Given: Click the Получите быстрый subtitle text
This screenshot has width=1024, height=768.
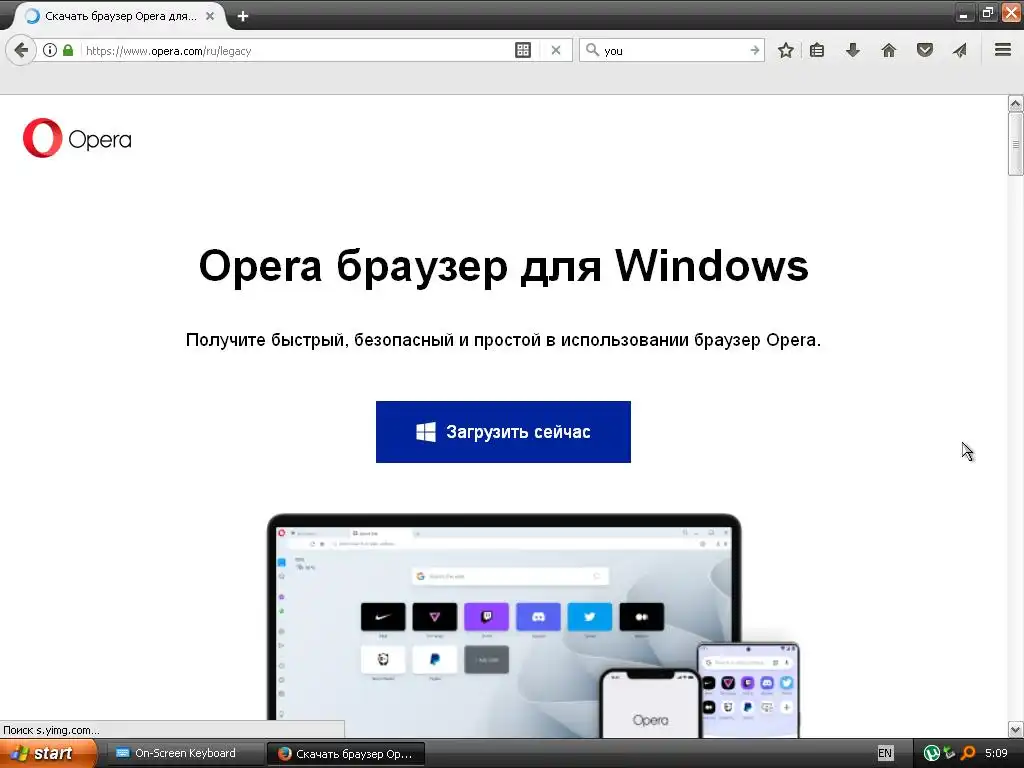Looking at the screenshot, I should 504,340.
